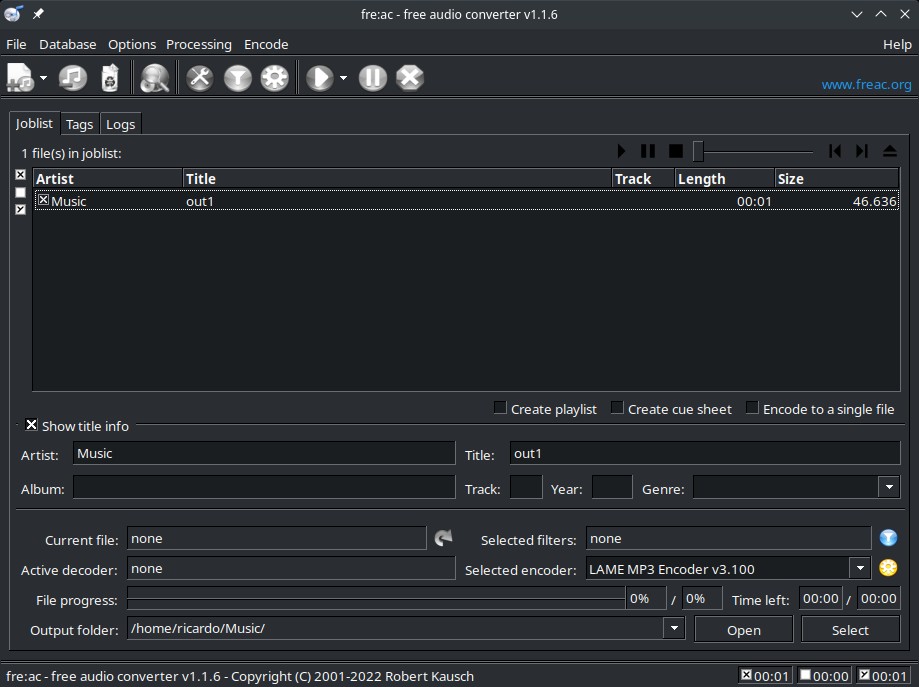The height and width of the screenshot is (687, 919).
Task: Visit the www.freac.org link
Action: click(866, 84)
